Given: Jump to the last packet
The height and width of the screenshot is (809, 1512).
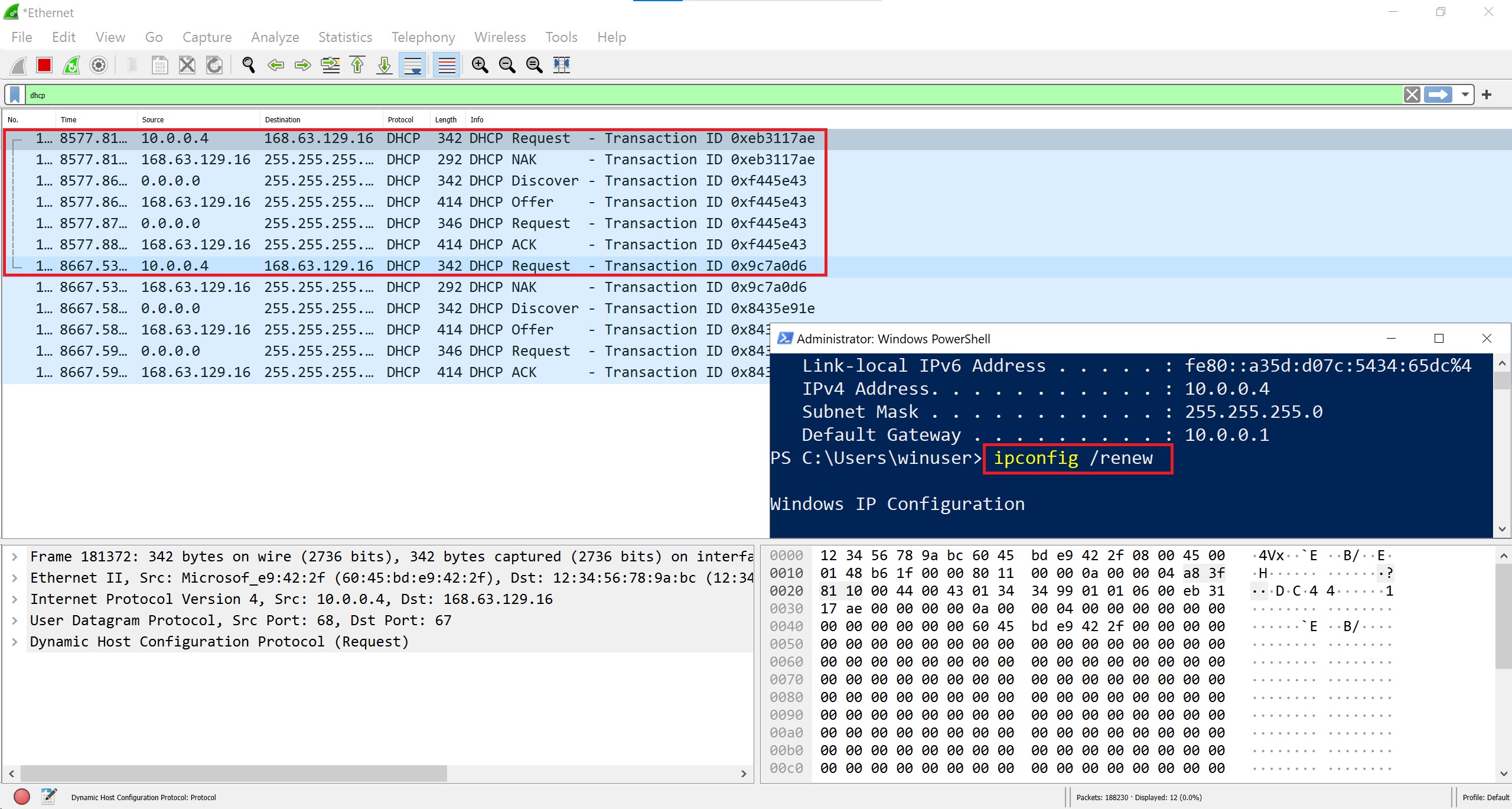Looking at the screenshot, I should pos(384,65).
